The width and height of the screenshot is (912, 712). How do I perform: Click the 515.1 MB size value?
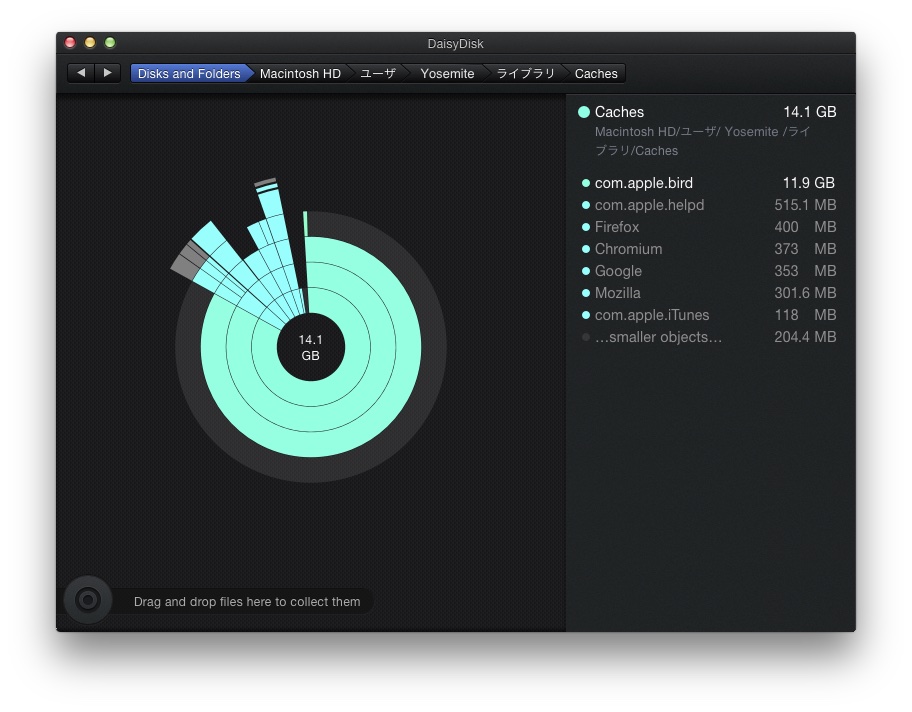tap(805, 205)
